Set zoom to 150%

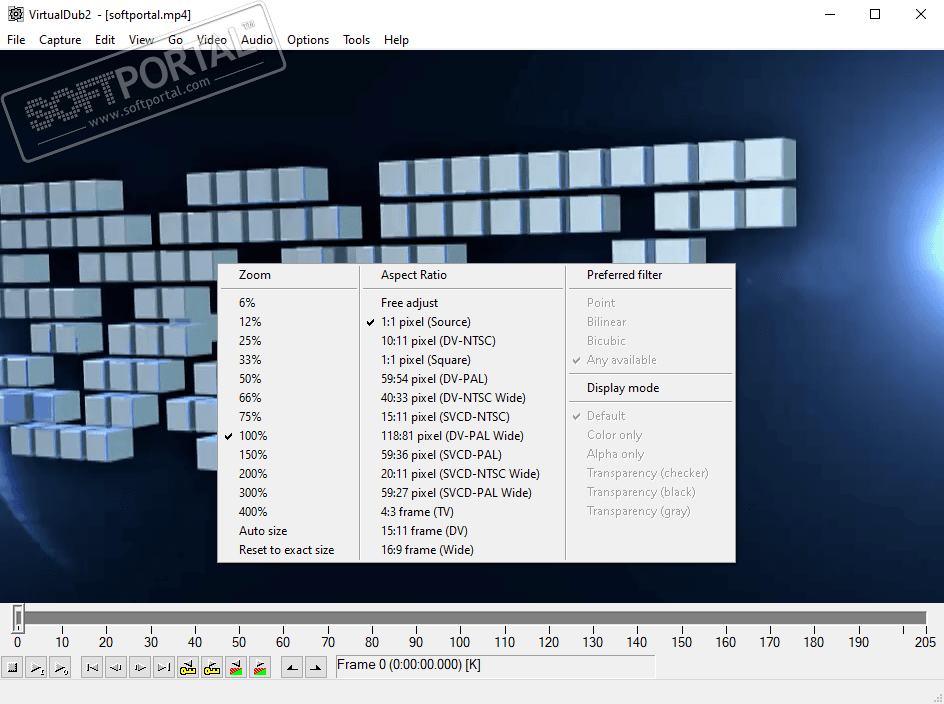click(x=289, y=455)
